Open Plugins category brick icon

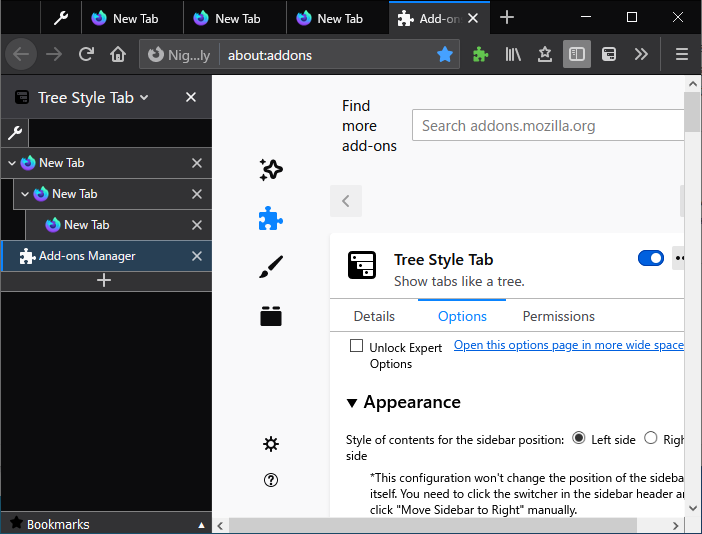pos(271,316)
